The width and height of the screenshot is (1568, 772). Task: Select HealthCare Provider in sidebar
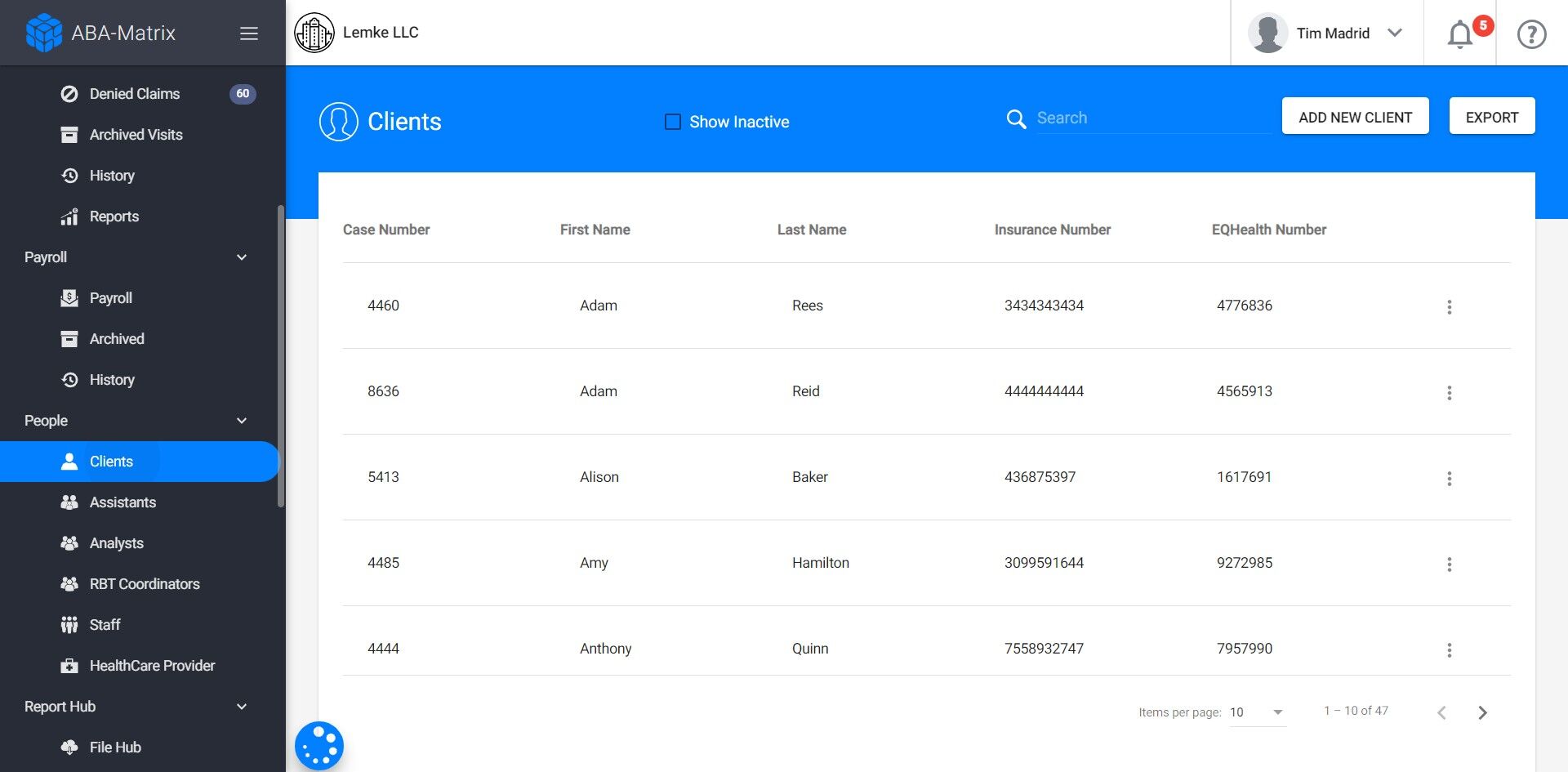click(x=152, y=666)
